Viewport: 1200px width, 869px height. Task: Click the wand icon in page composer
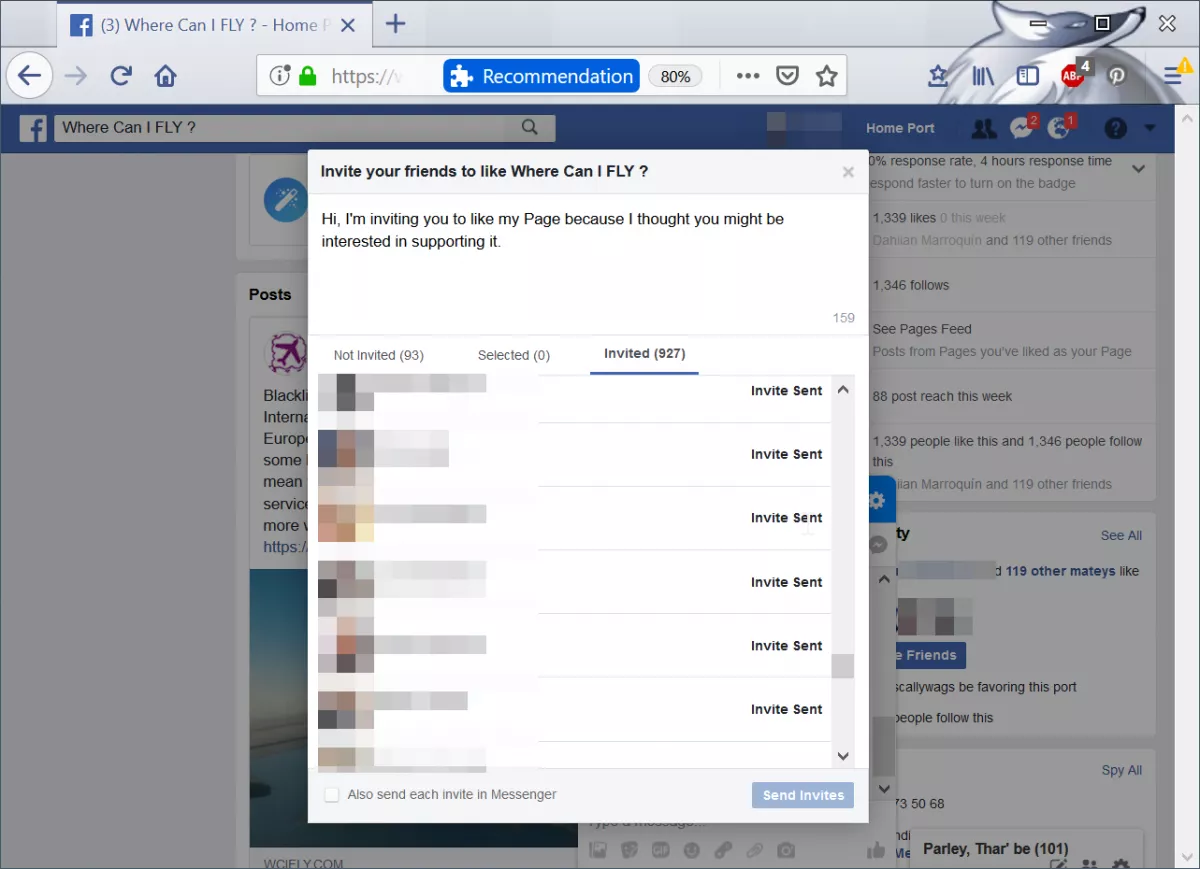pos(285,200)
